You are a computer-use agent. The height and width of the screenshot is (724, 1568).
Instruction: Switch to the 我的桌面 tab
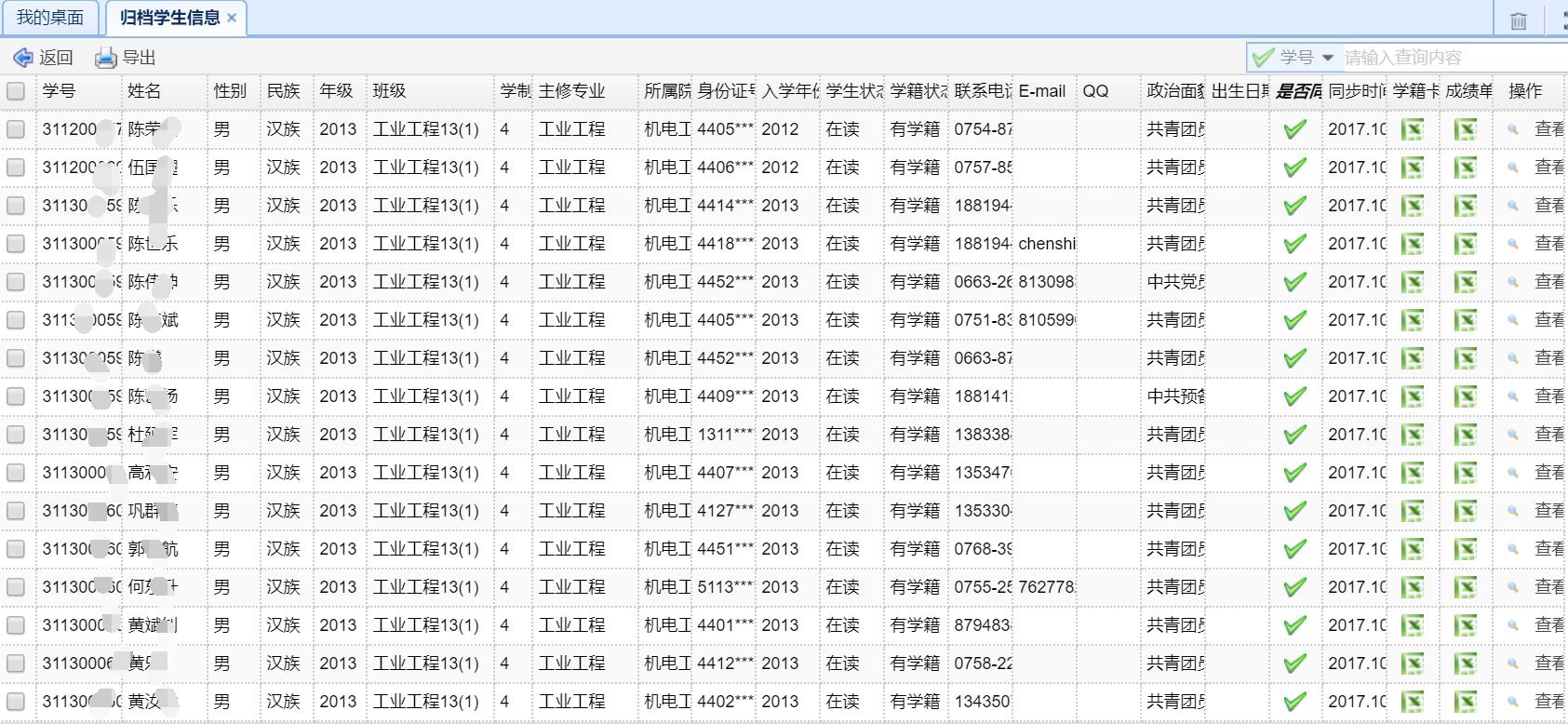50,18
